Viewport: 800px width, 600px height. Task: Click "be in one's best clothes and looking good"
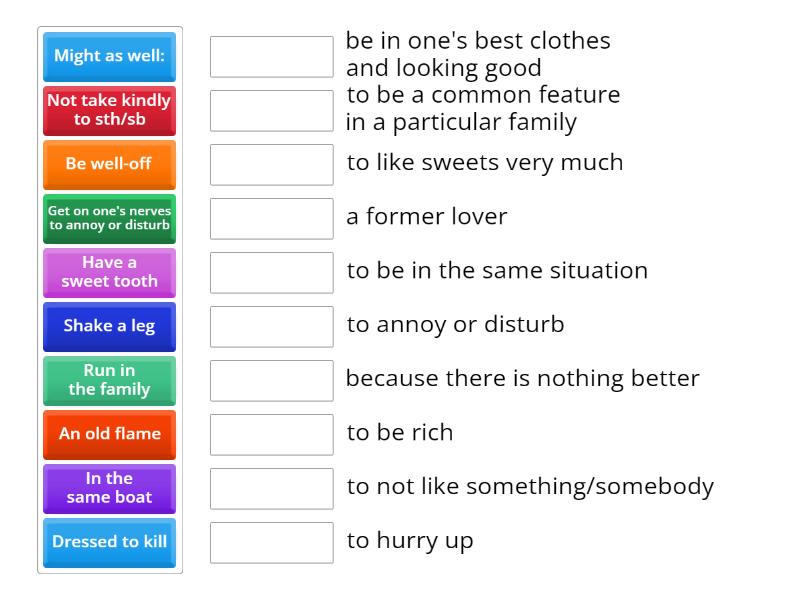tap(478, 54)
